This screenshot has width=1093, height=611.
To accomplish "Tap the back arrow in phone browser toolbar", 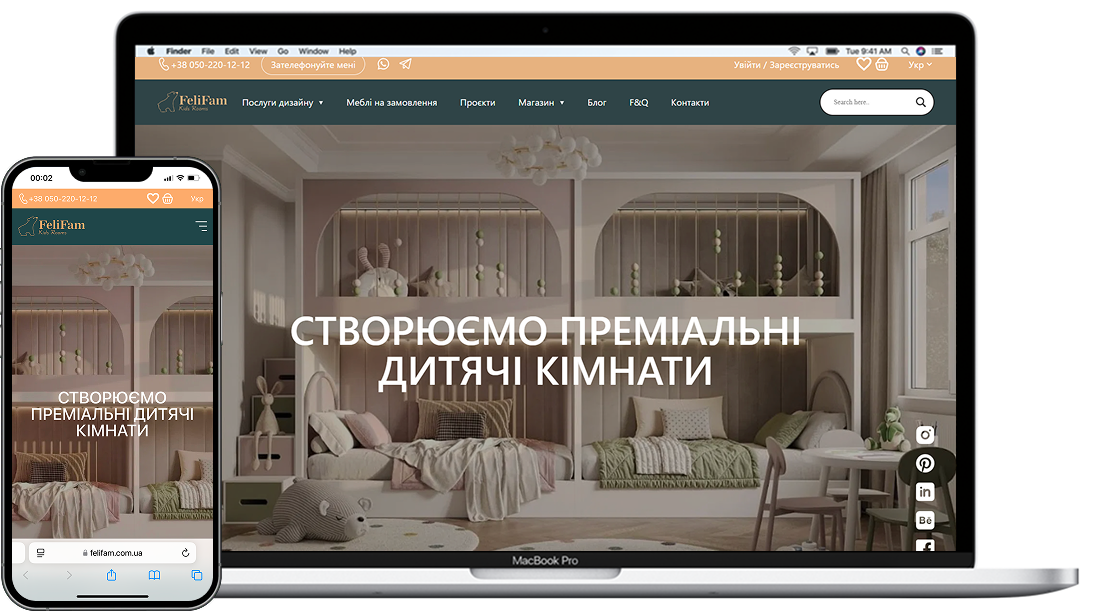I will (26, 575).
